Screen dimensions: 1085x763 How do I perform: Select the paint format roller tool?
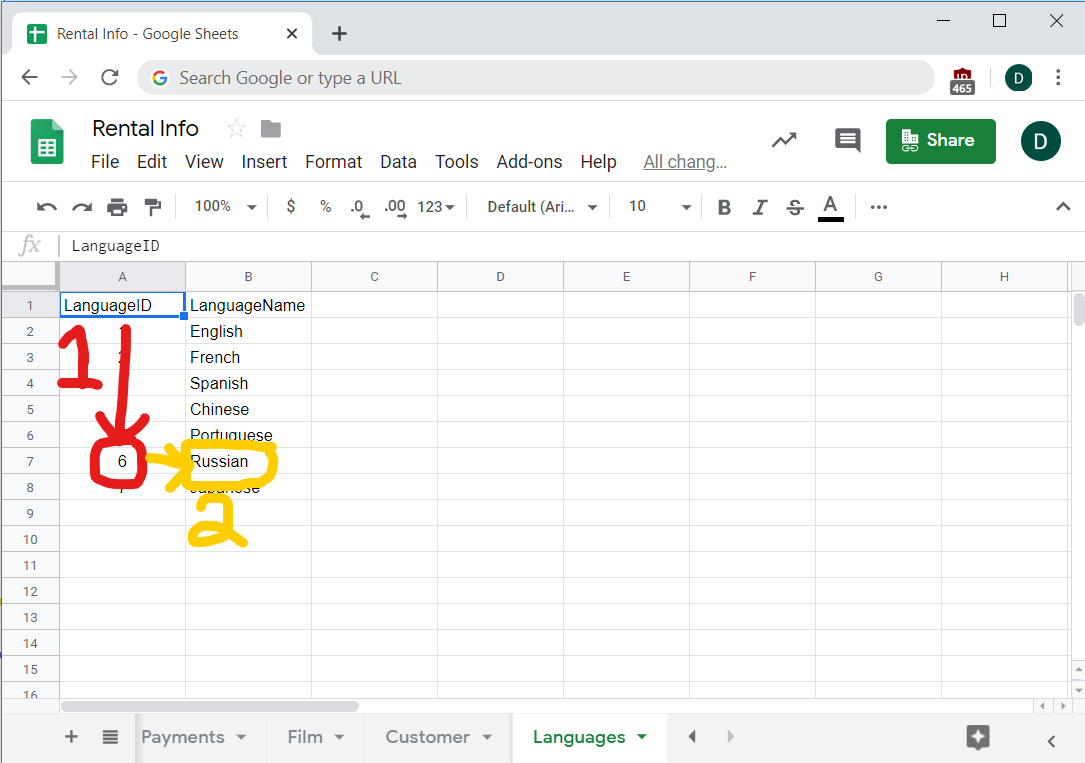coord(153,207)
